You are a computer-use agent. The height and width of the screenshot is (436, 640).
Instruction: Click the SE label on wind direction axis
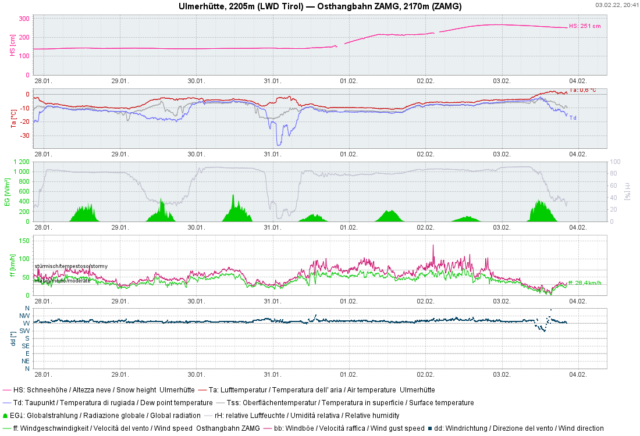click(25, 346)
